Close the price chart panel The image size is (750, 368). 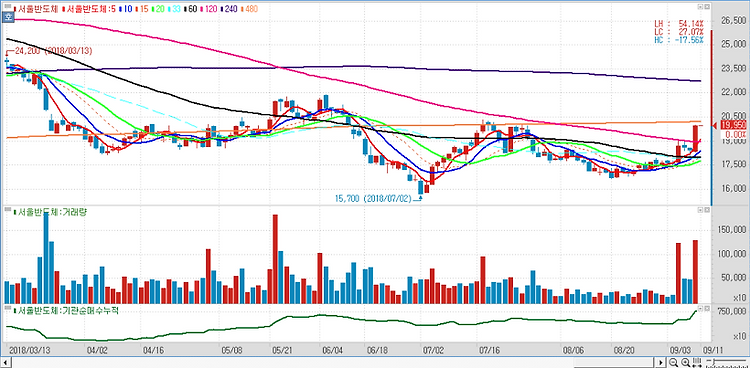tap(706, 8)
